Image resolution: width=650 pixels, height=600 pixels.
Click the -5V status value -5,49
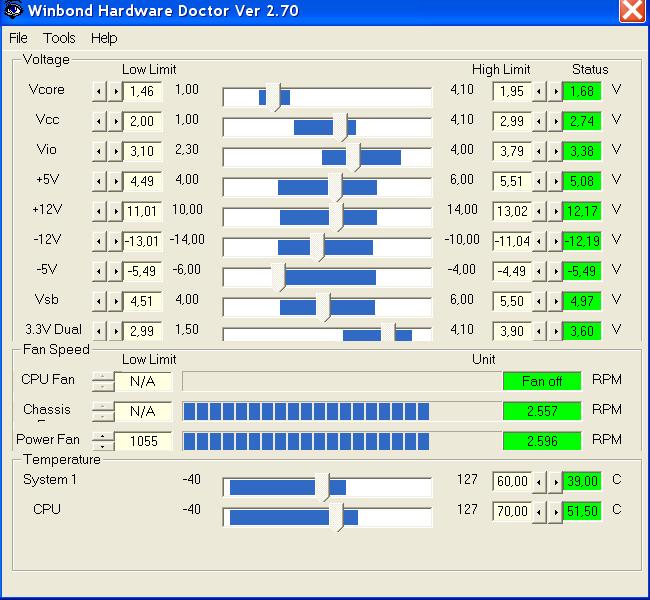582,271
